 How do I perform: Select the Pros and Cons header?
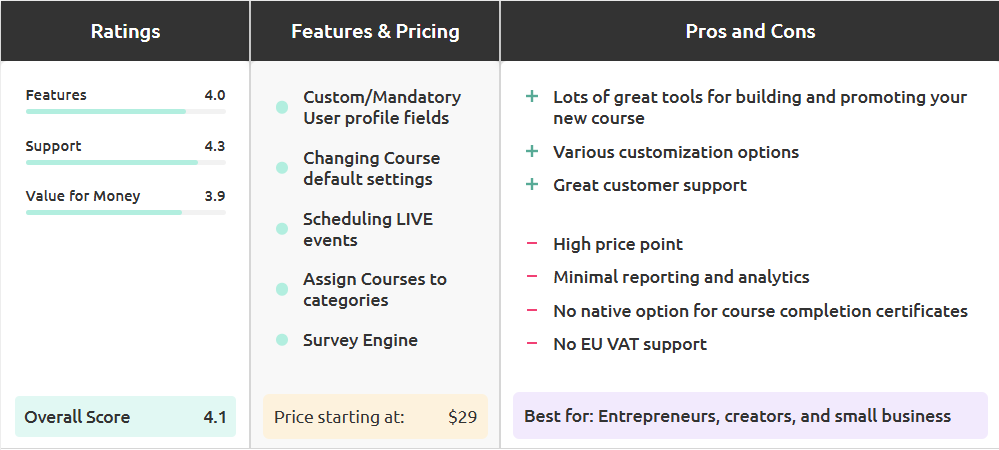pyautogui.click(x=750, y=31)
